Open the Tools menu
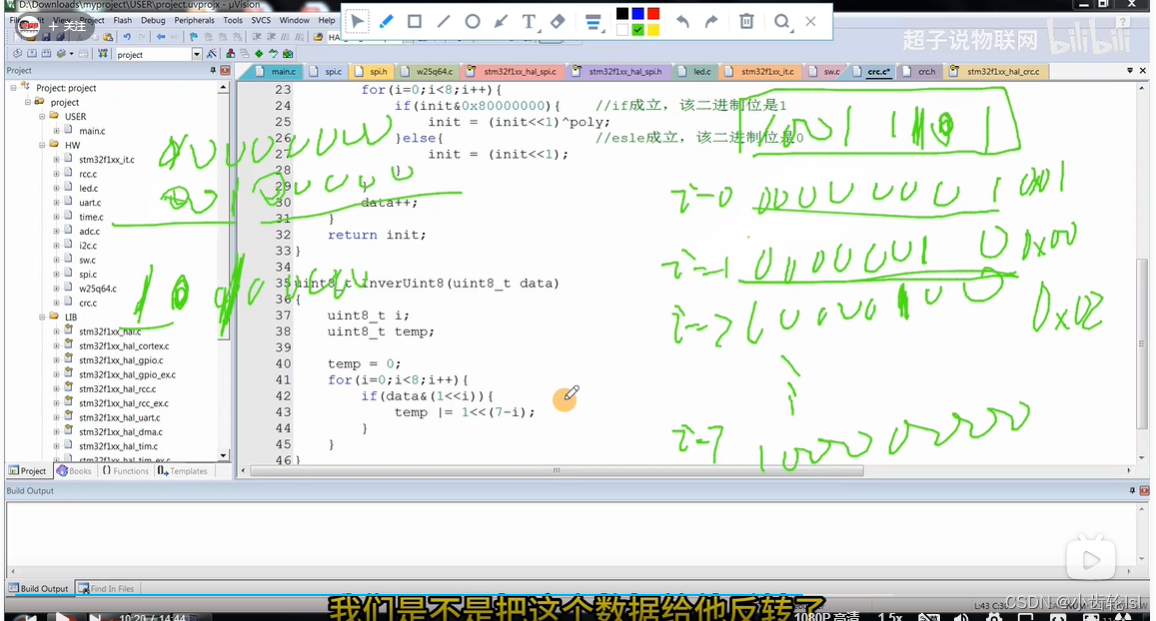Screen dimensions: 1156x621 click(x=233, y=20)
